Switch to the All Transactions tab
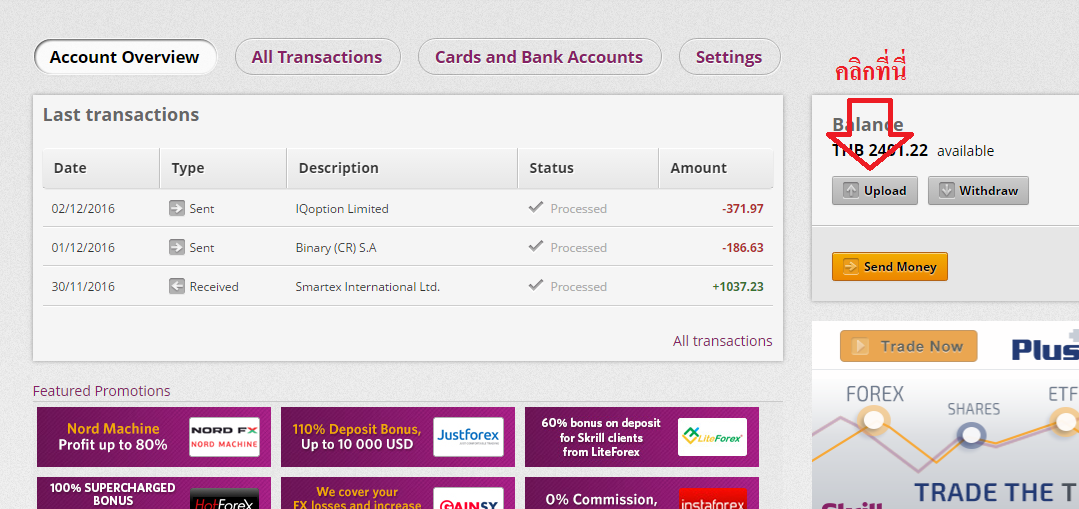 point(317,57)
